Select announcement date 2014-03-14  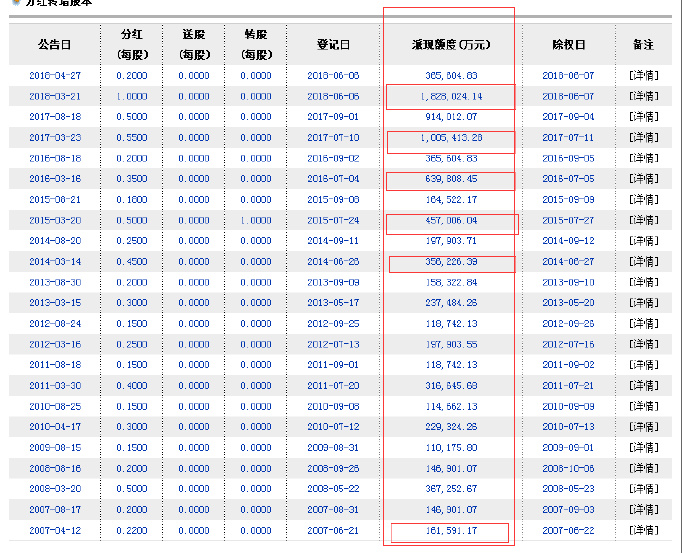point(55,262)
